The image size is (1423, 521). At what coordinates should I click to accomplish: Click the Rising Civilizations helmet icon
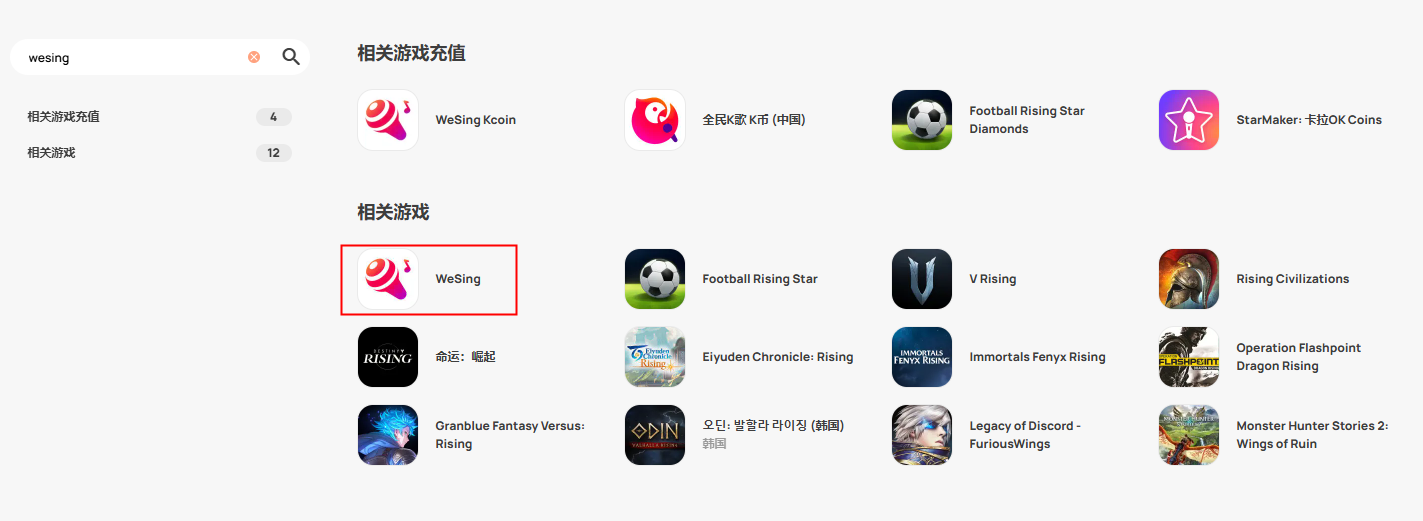1189,279
